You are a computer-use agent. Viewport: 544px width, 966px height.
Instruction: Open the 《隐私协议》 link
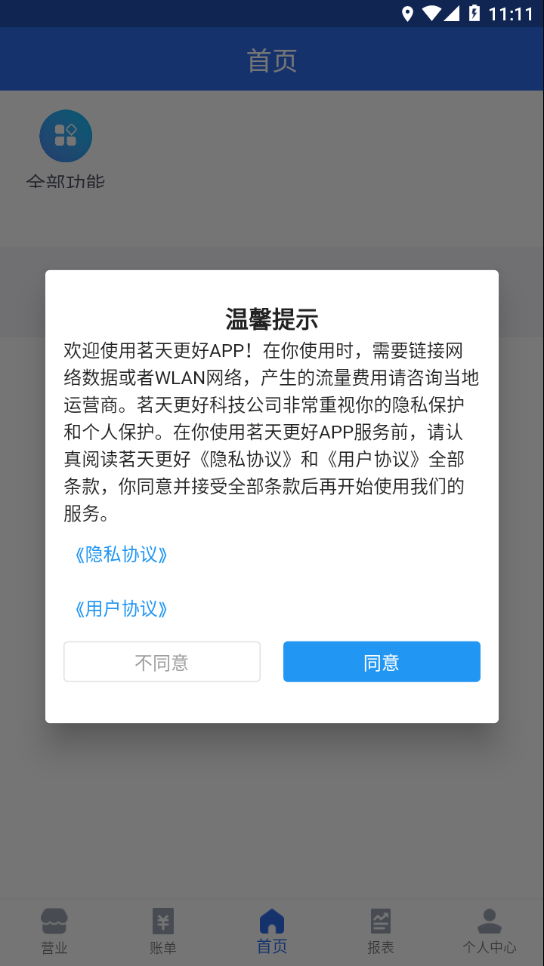121,555
